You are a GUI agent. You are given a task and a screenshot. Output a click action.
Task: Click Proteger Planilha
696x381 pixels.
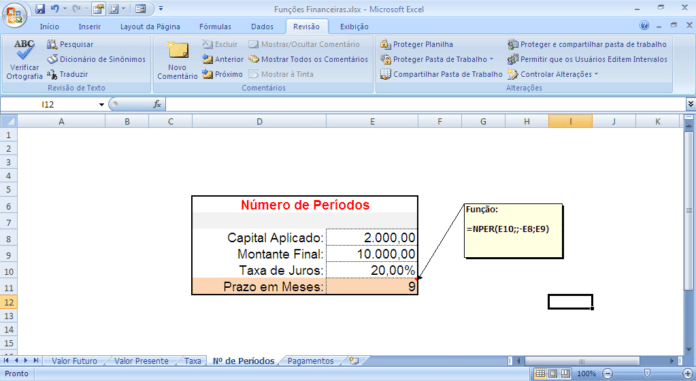tap(417, 44)
